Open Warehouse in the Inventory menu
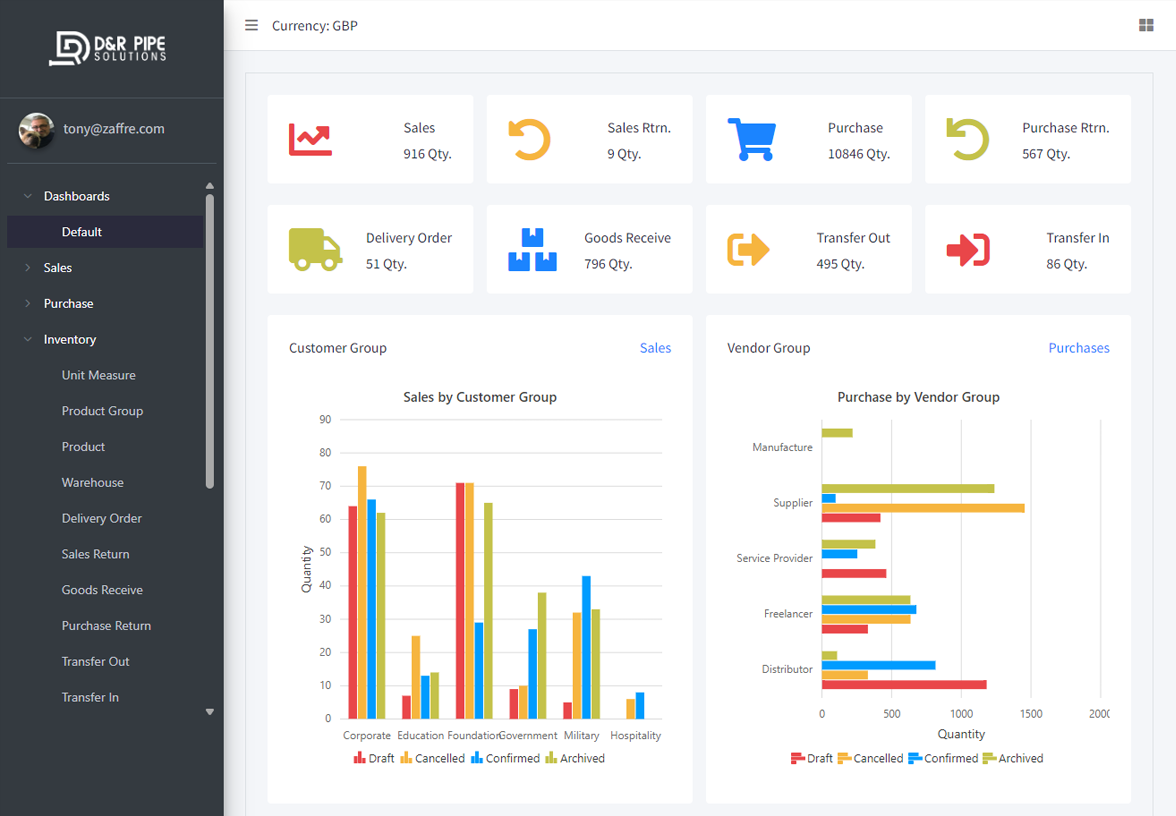1176x816 pixels. point(92,483)
